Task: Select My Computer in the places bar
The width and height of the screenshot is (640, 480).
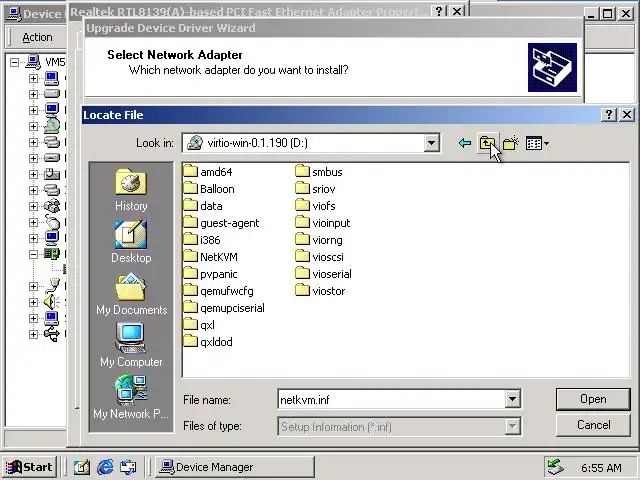Action: pos(131,345)
